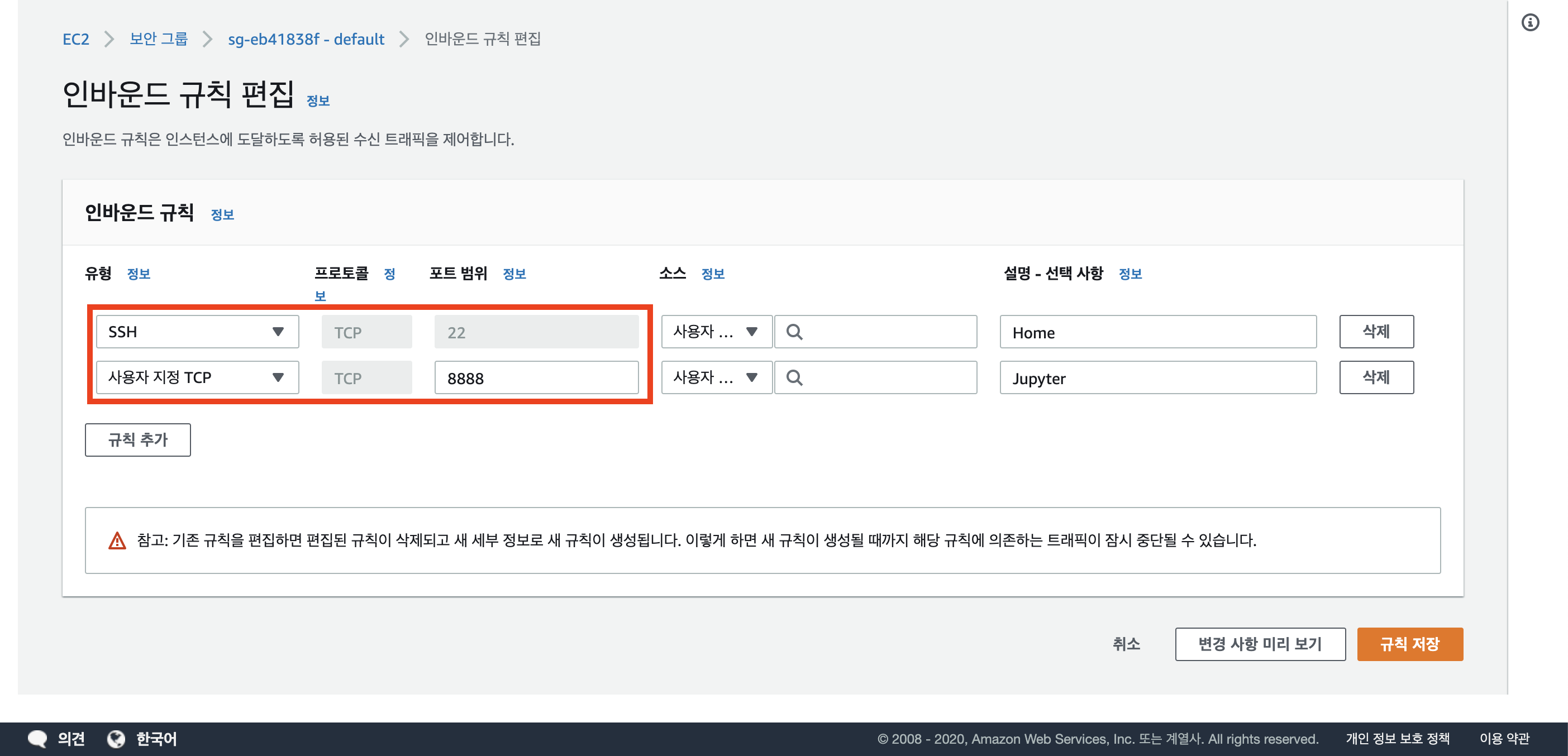Image resolution: width=1568 pixels, height=756 pixels.
Task: Click the warning triangle icon in note box
Action: tap(117, 540)
